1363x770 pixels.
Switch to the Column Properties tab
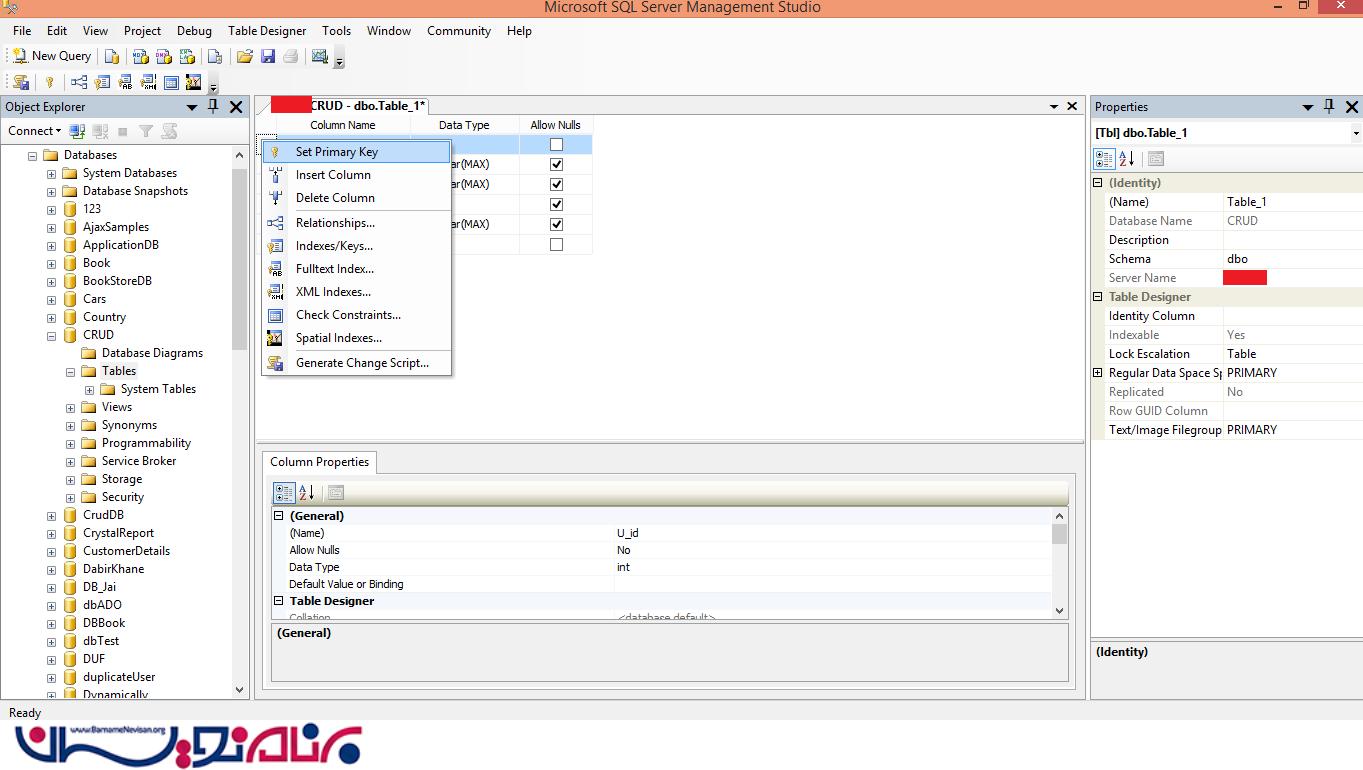tap(319, 462)
